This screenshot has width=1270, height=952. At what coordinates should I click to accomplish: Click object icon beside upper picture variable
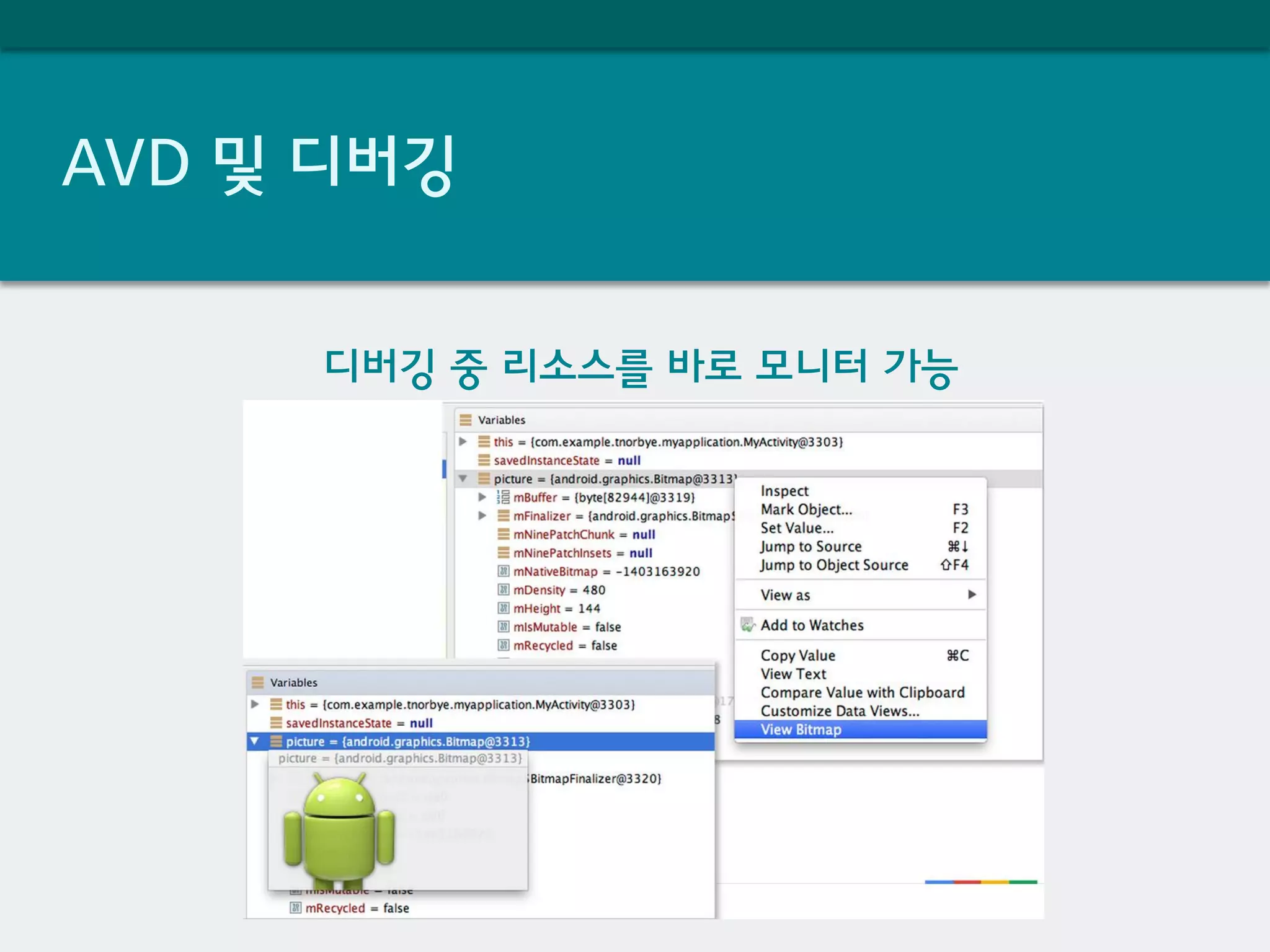484,479
